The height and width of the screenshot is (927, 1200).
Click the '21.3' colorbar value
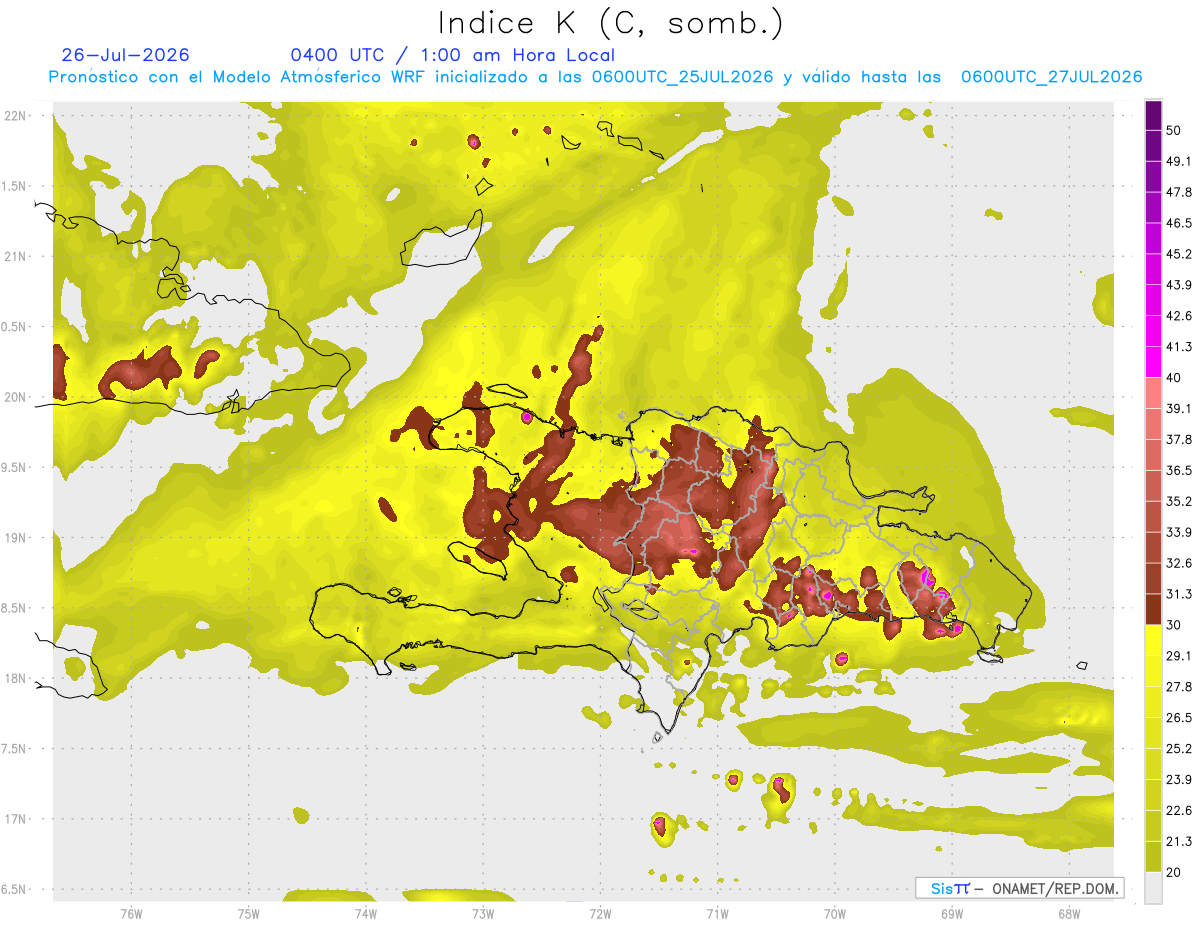[1180, 842]
